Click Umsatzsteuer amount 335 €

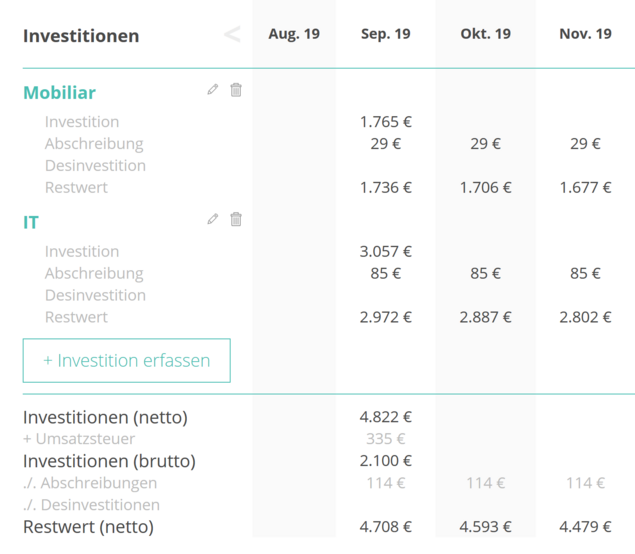[386, 439]
